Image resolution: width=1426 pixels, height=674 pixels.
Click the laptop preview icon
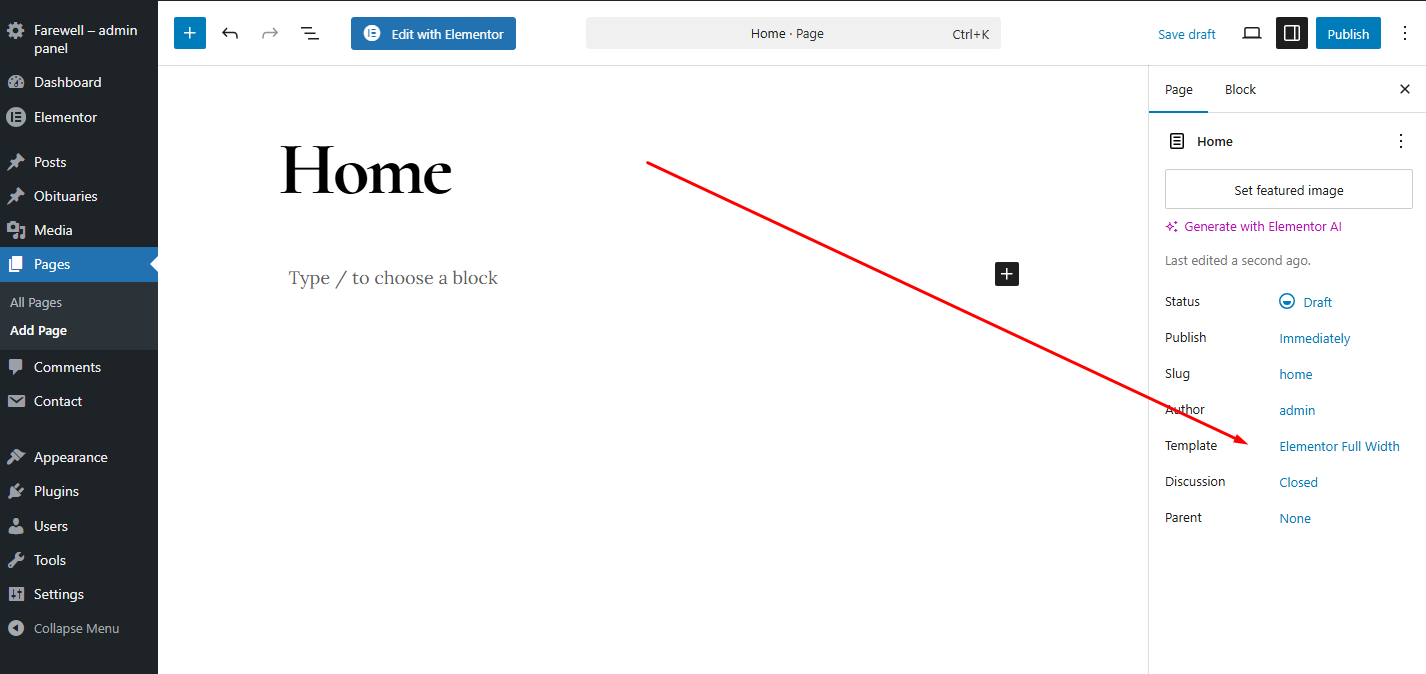click(x=1251, y=33)
